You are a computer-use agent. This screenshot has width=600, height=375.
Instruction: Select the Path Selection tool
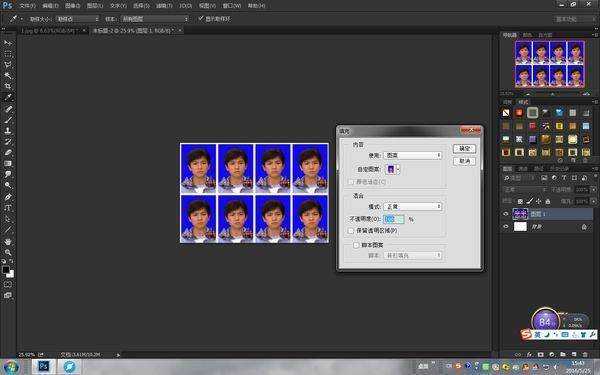(8, 219)
